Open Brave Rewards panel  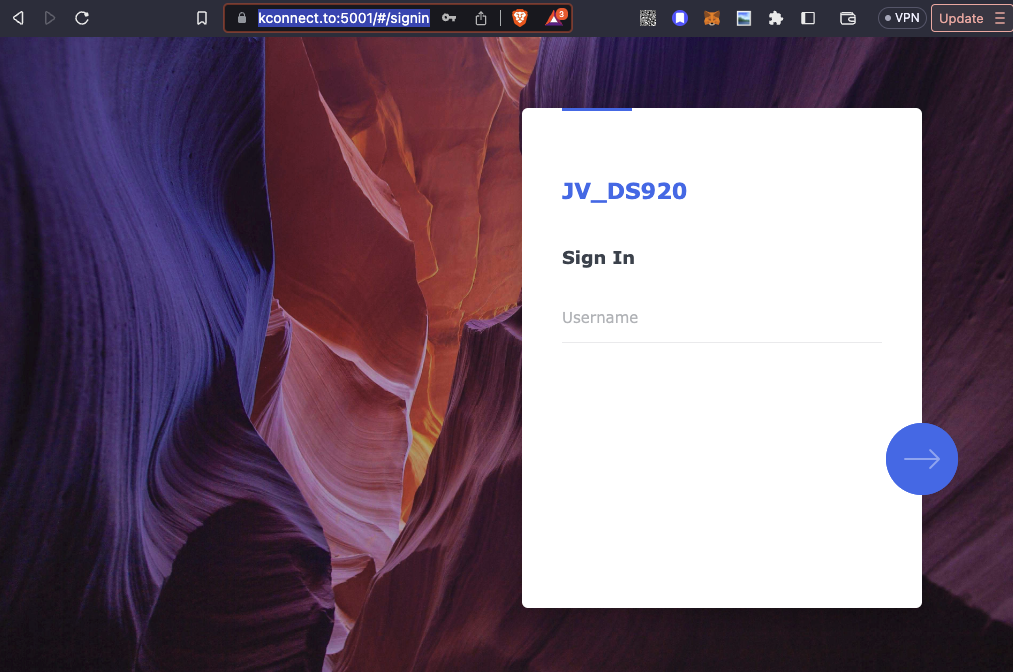(x=554, y=18)
